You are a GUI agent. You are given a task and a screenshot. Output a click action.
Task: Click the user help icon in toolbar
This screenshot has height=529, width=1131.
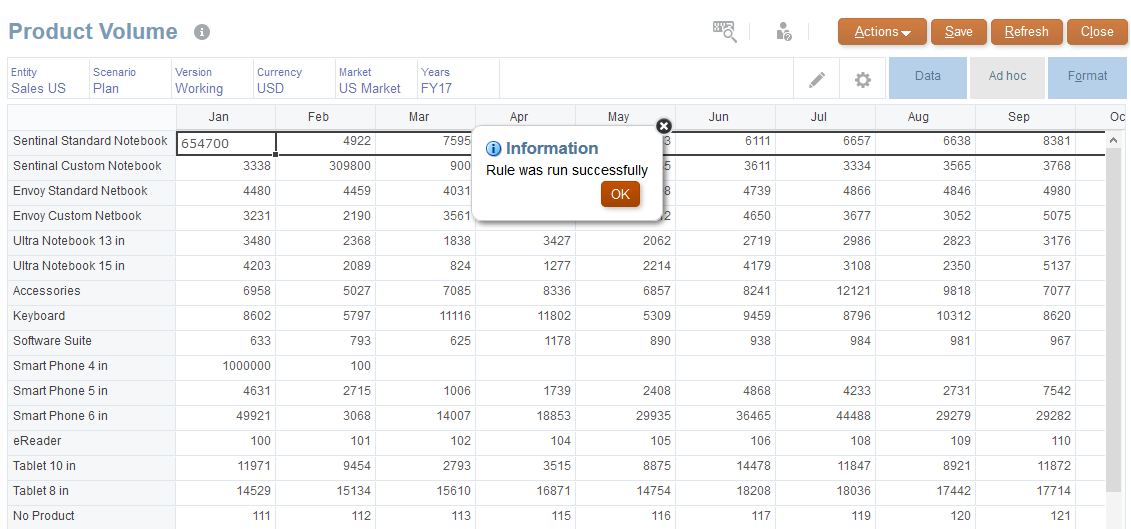(x=784, y=32)
